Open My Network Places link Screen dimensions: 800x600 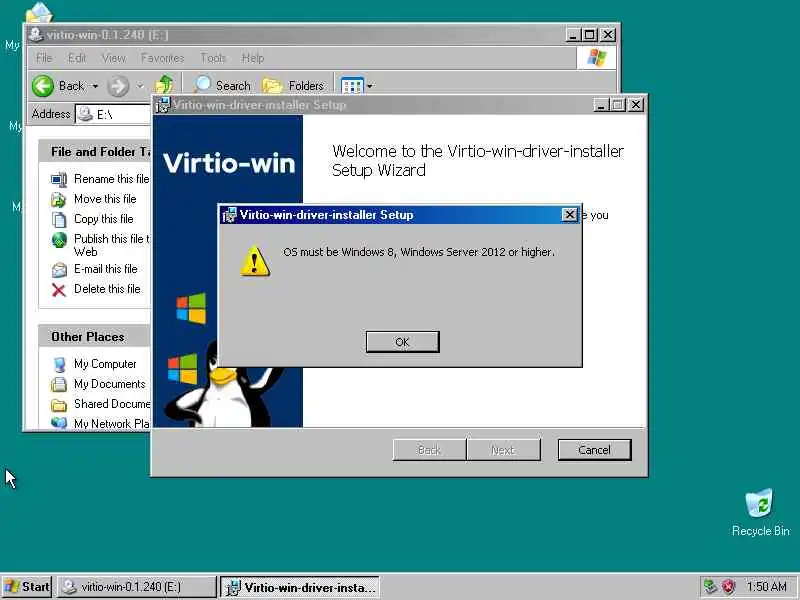click(x=112, y=423)
